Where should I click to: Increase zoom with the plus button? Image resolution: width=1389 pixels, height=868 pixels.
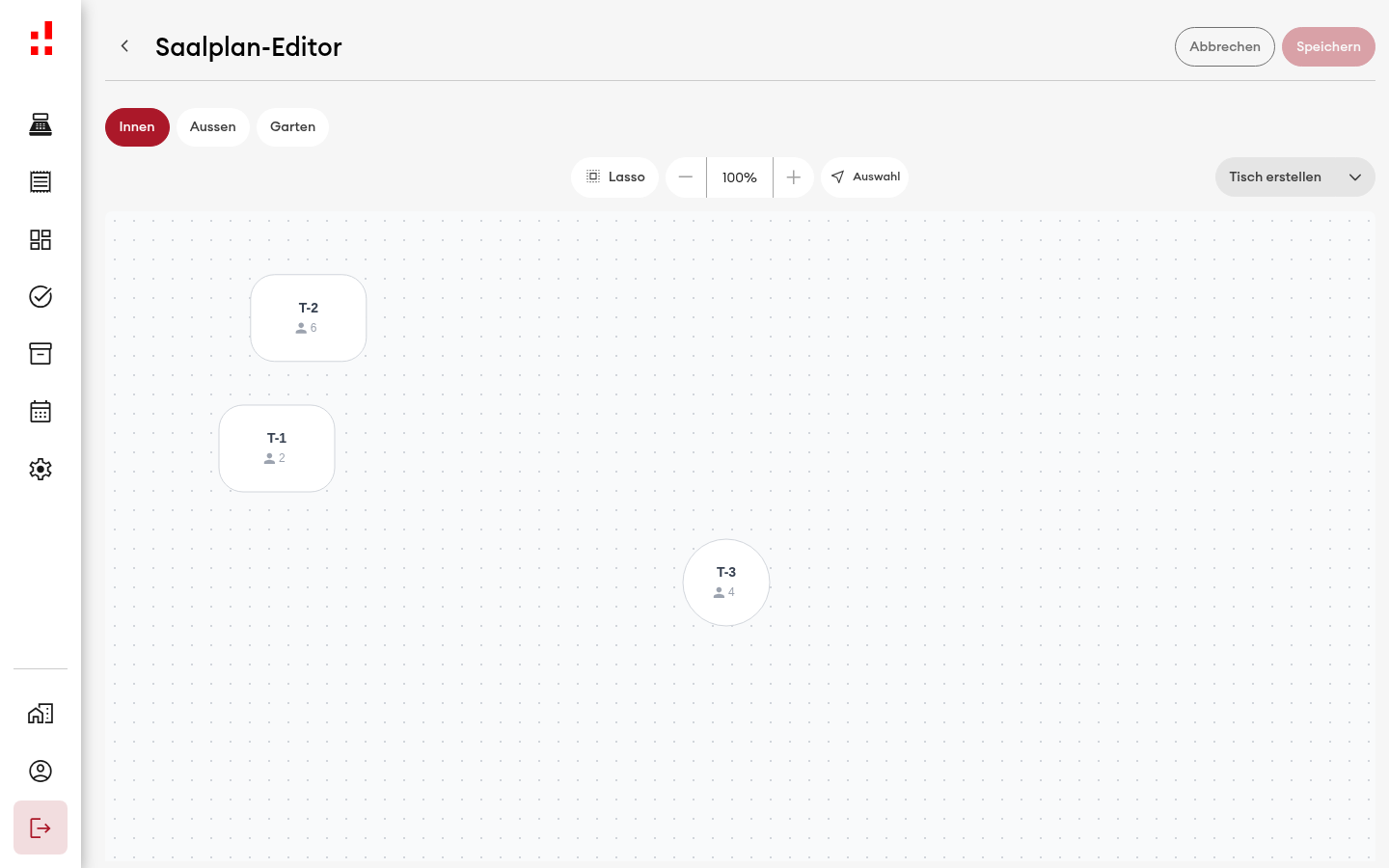[x=794, y=177]
